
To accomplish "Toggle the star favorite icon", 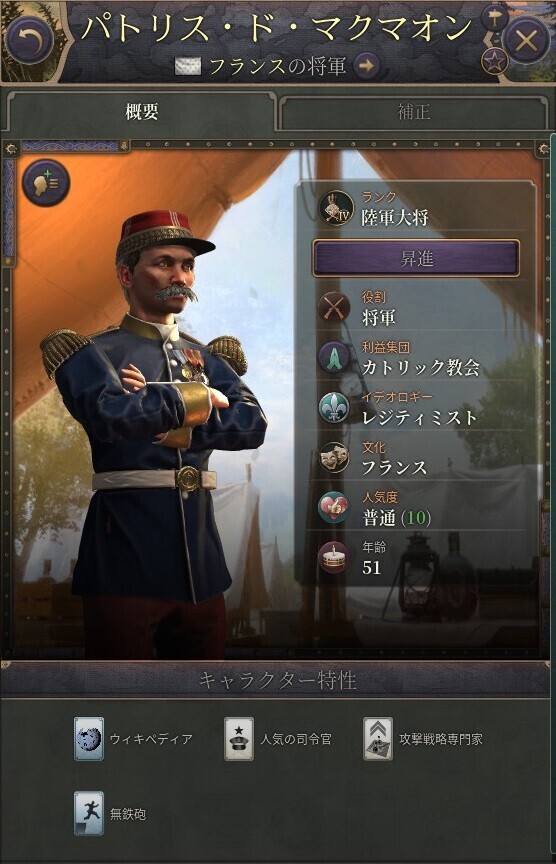I will pyautogui.click(x=494, y=62).
